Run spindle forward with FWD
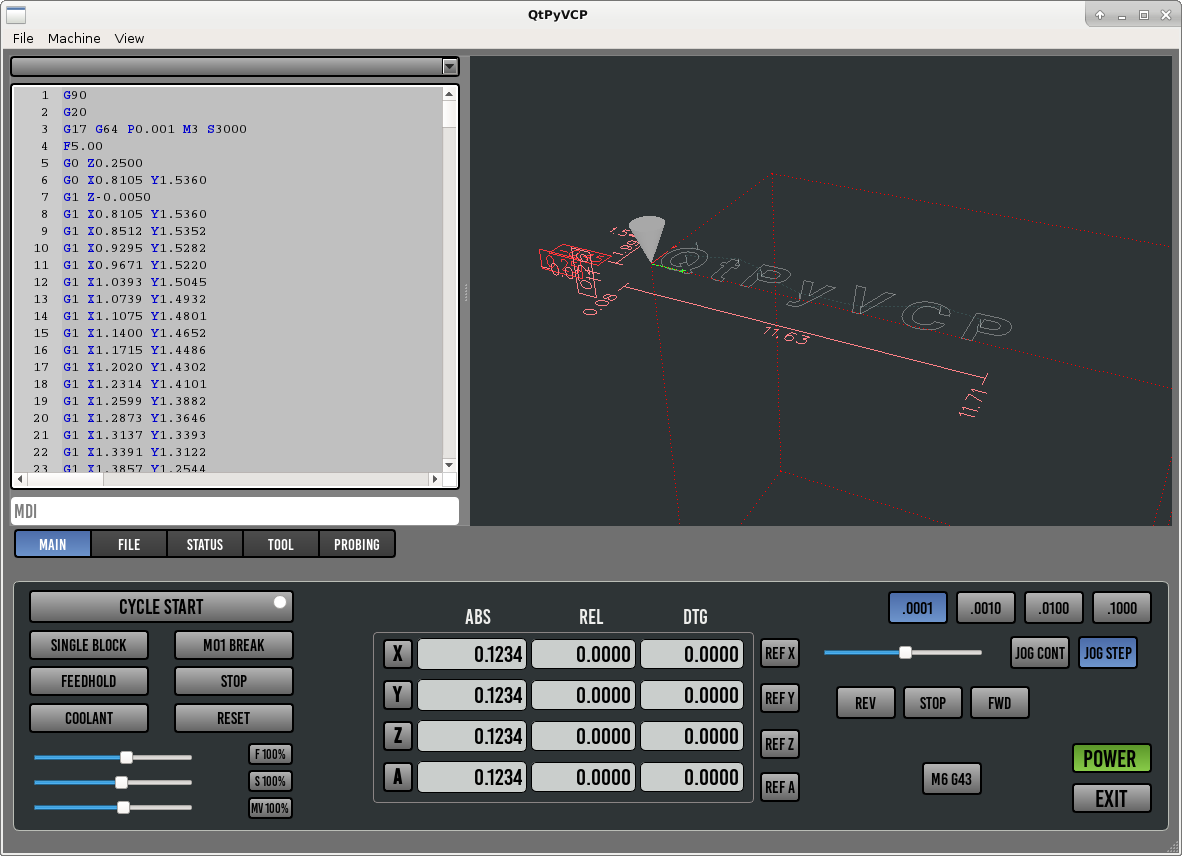The height and width of the screenshot is (856, 1182). click(1000, 703)
